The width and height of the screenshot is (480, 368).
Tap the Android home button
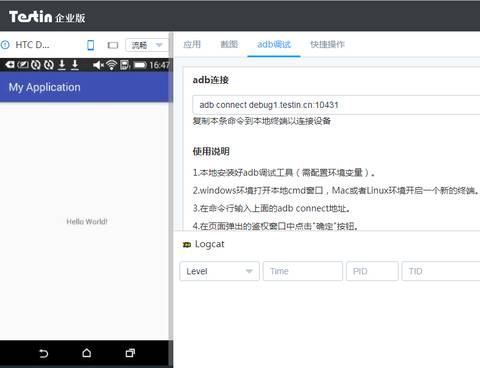[x=87, y=353]
